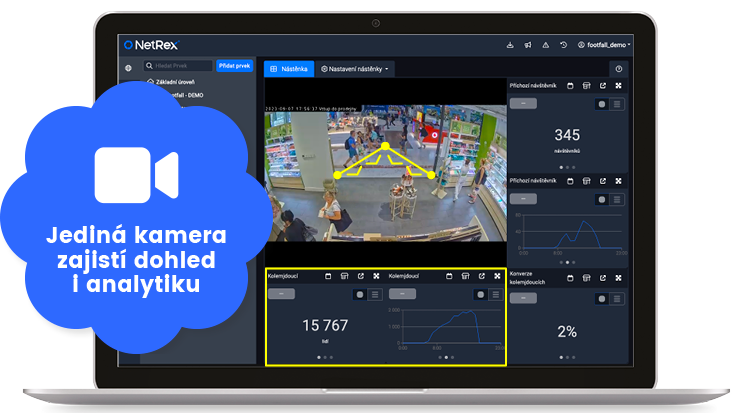Toggle list view in 345 visitors widget

(x=616, y=104)
